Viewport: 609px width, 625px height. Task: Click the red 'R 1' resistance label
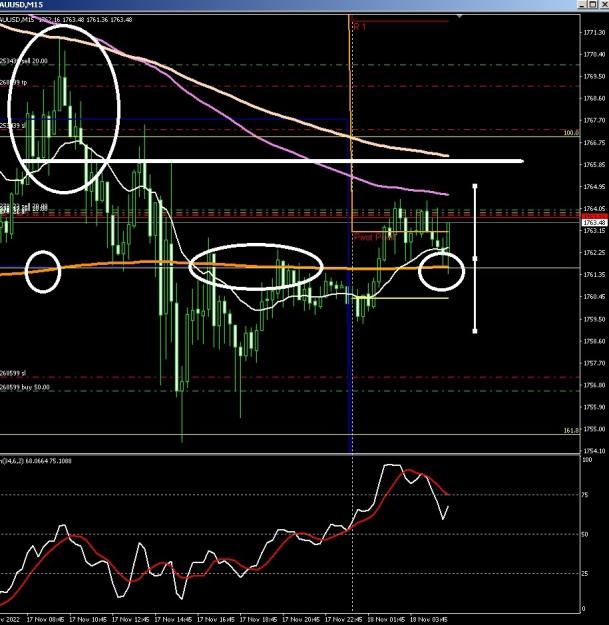[x=359, y=26]
